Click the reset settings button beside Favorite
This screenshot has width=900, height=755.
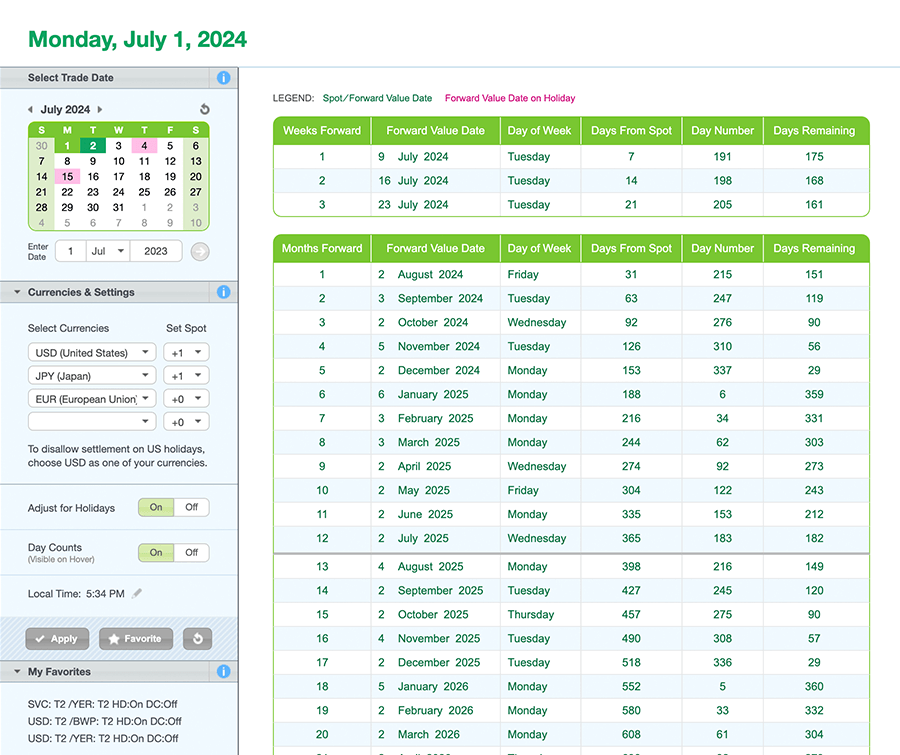coord(197,638)
